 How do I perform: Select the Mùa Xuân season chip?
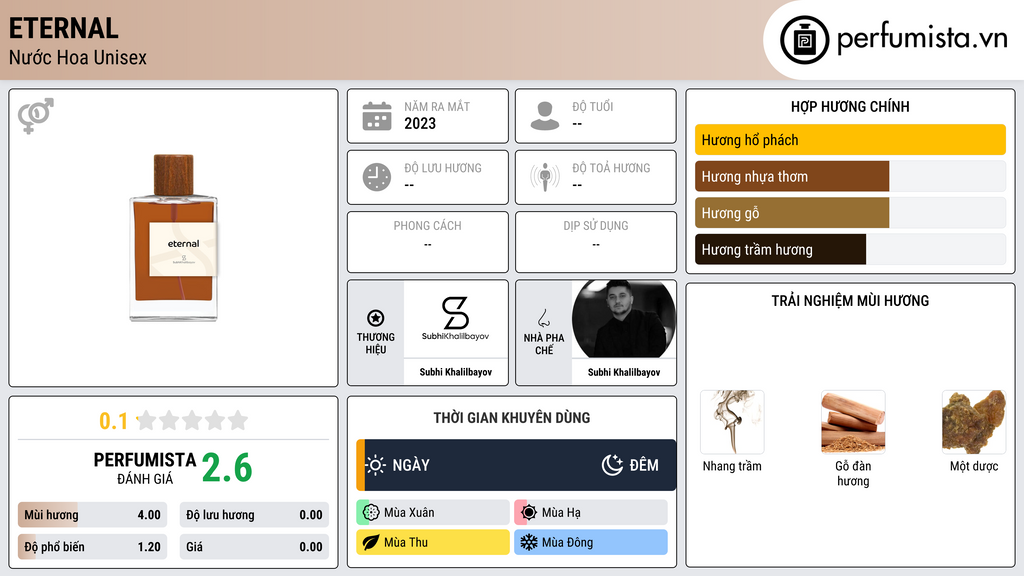click(433, 513)
